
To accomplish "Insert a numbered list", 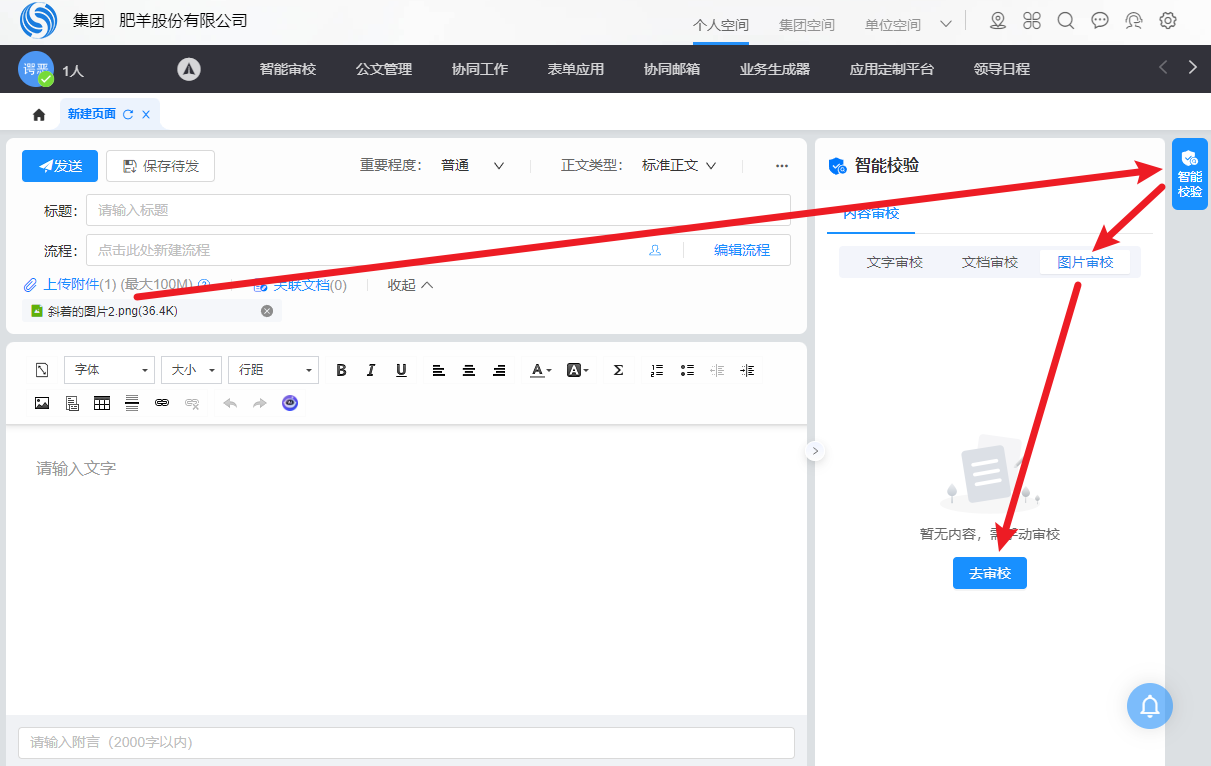I will (657, 370).
